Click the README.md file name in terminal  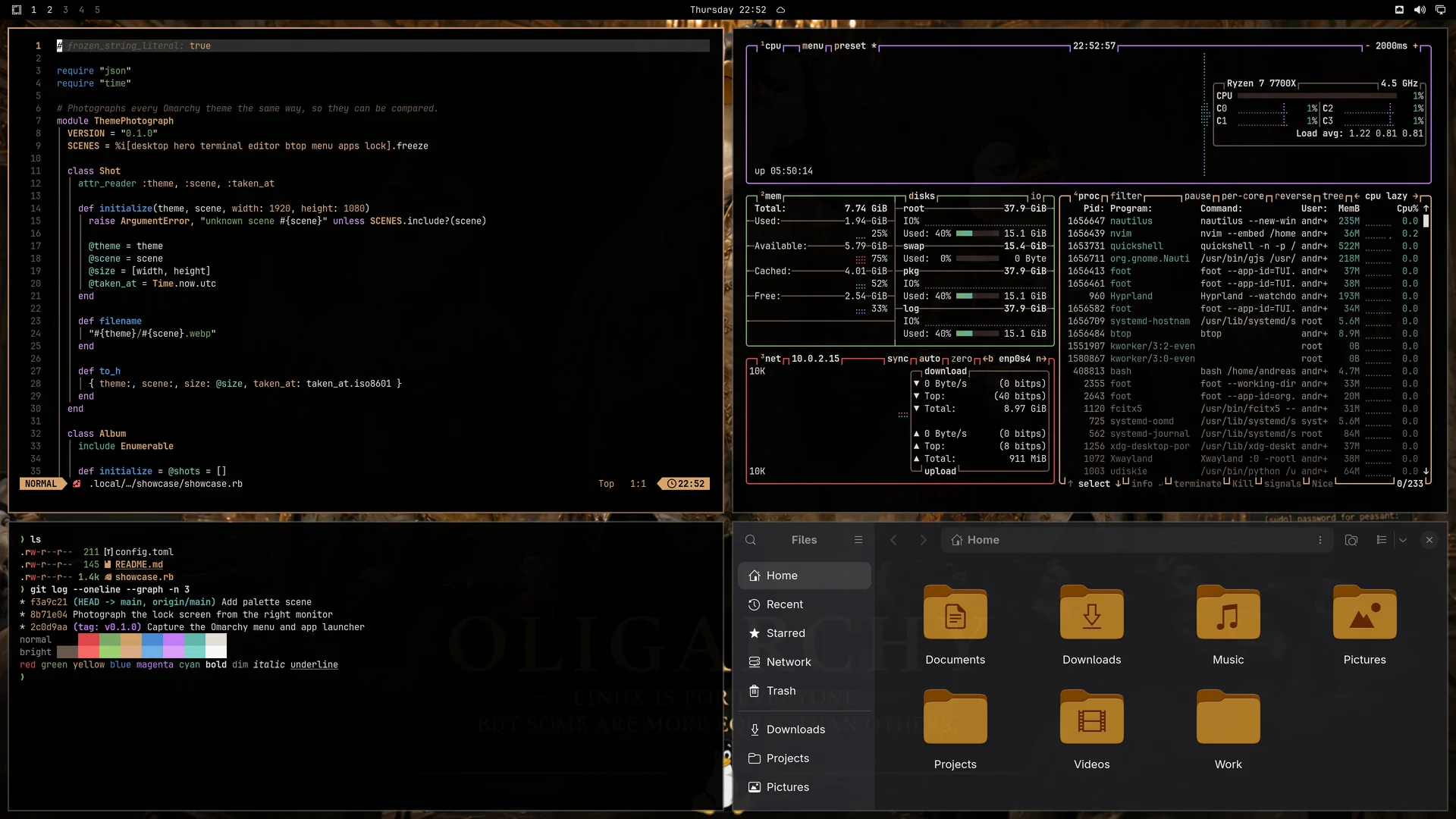click(139, 565)
